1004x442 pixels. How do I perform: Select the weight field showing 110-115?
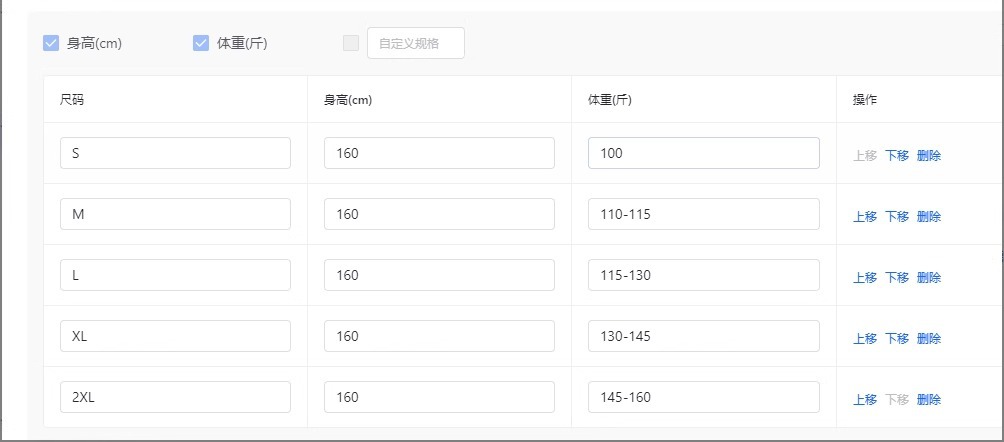[704, 214]
